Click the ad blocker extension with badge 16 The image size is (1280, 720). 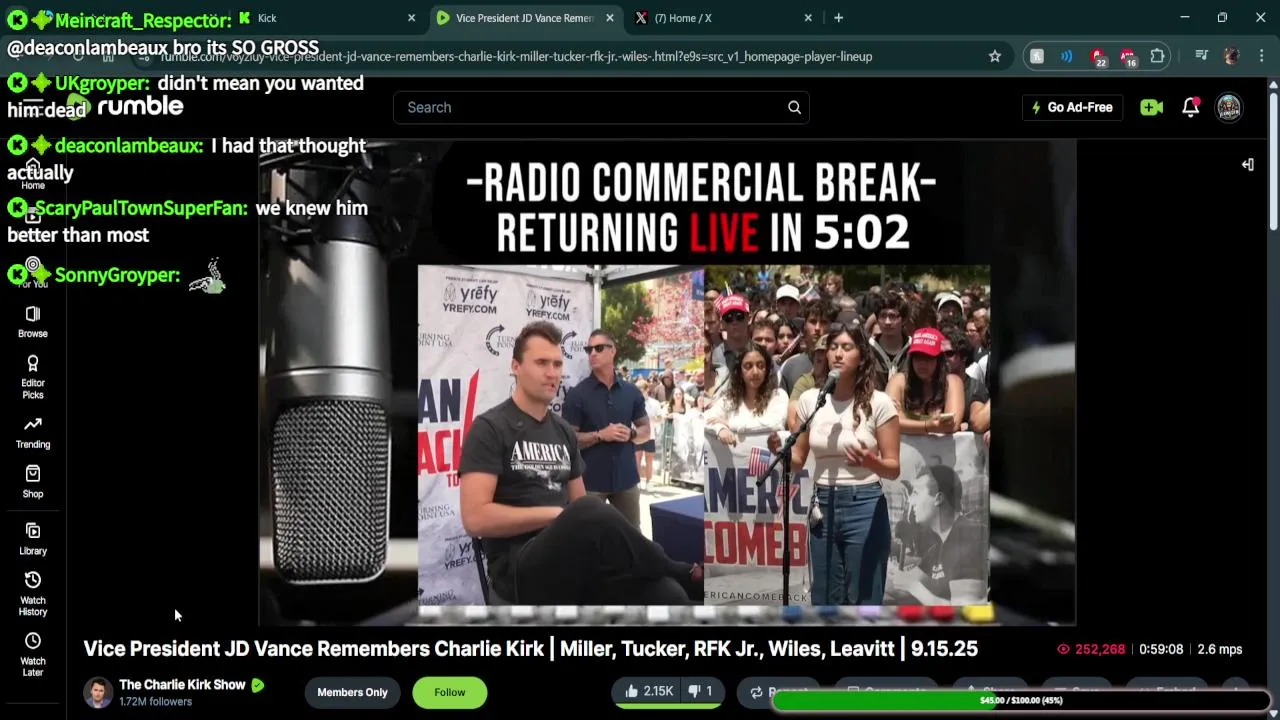(1128, 57)
